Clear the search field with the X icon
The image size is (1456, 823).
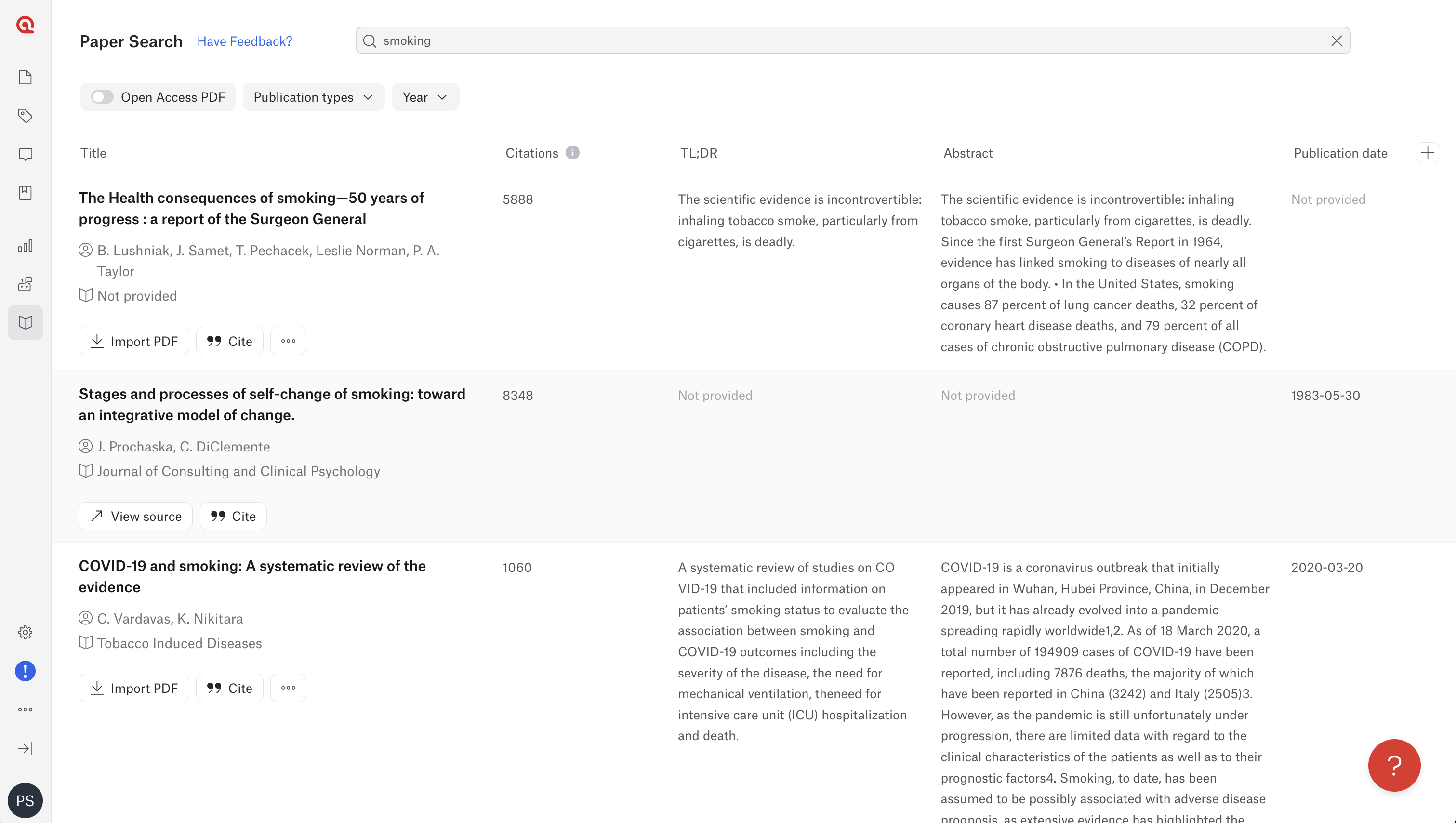1336,40
